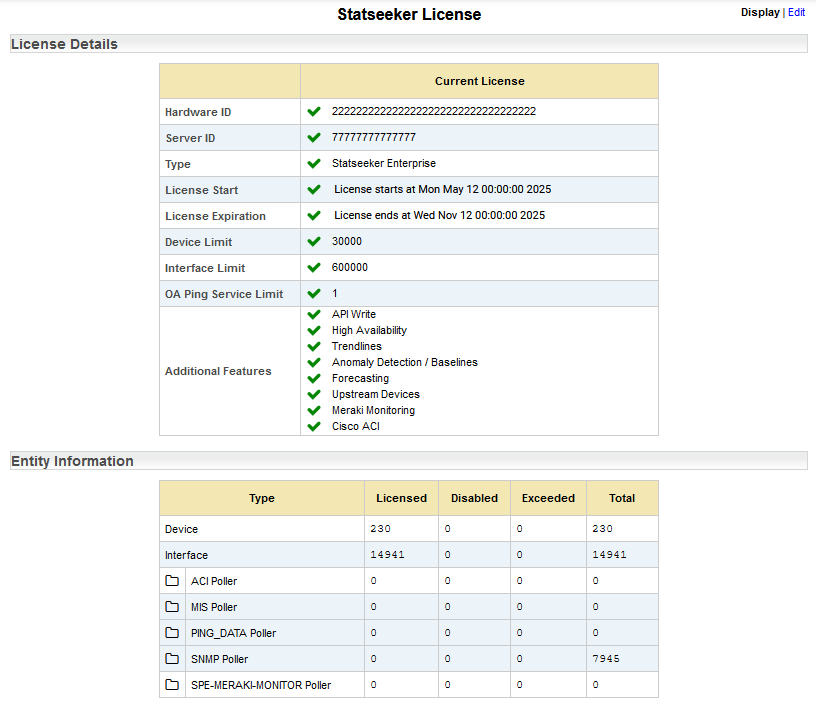The image size is (816, 710).
Task: Click the checkmark beside Meraki Monitoring
Action: tap(314, 411)
